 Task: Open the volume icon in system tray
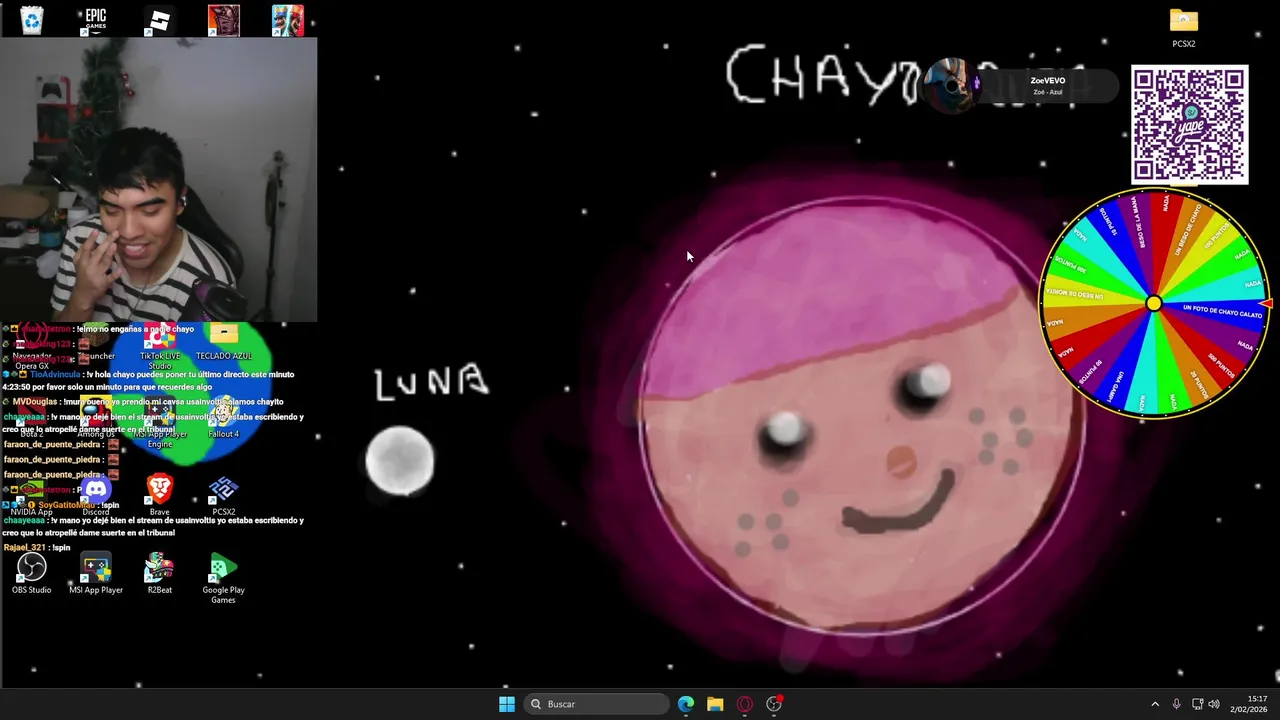1214,704
